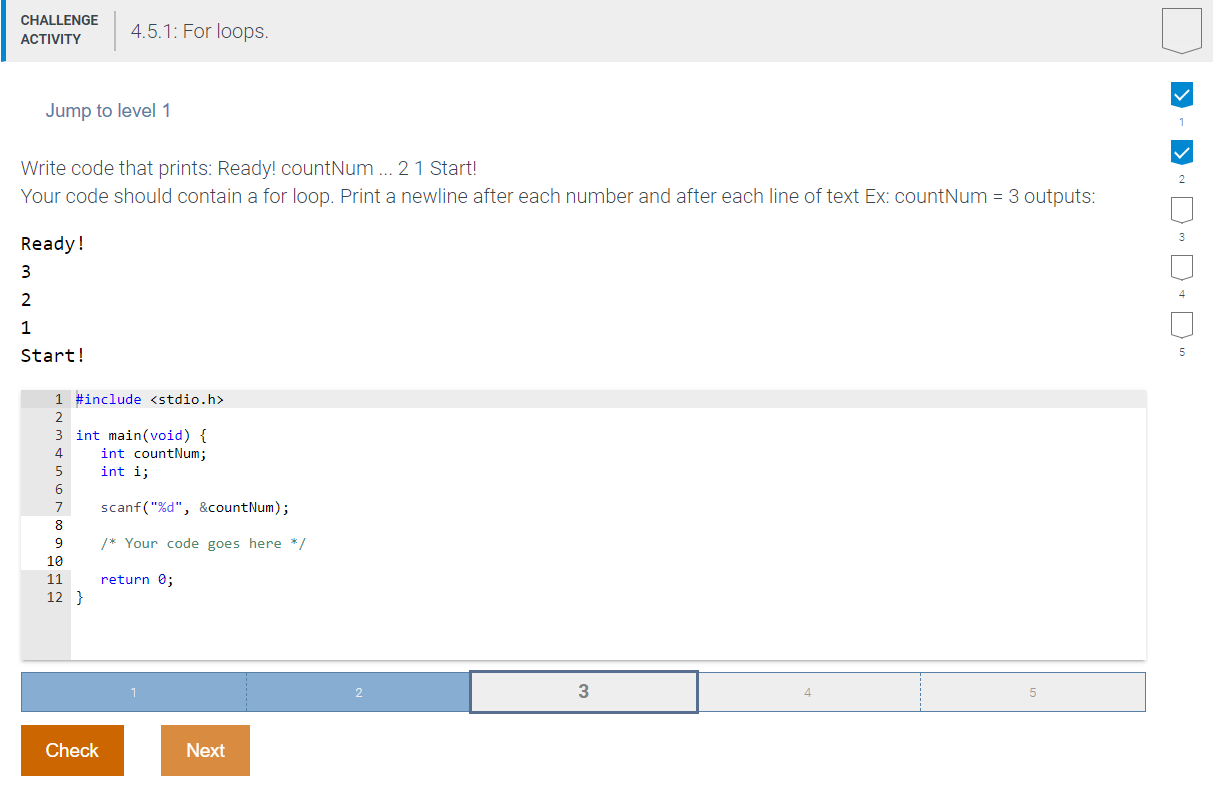Select the level 1 completion checkmark icon
1213x785 pixels.
(x=1181, y=94)
